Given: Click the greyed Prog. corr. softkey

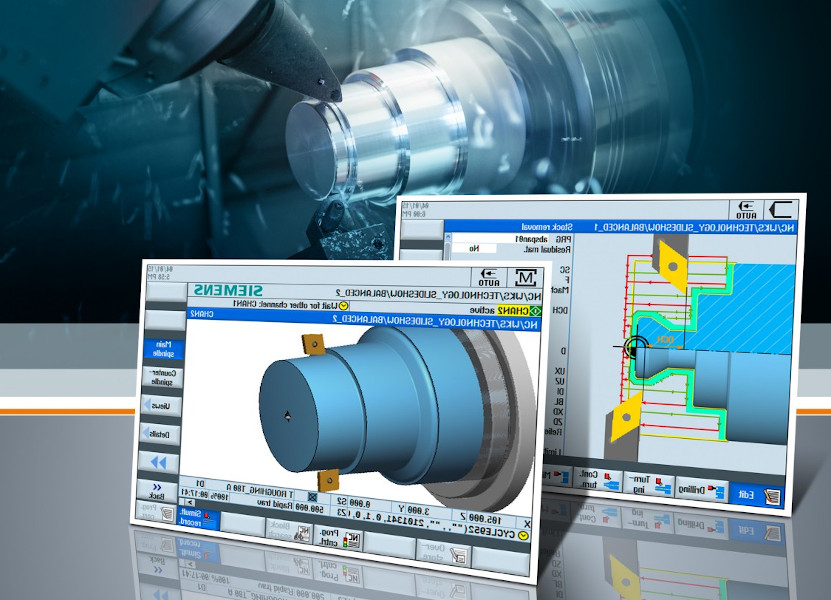Looking at the screenshot, I should pyautogui.click(x=154, y=512).
